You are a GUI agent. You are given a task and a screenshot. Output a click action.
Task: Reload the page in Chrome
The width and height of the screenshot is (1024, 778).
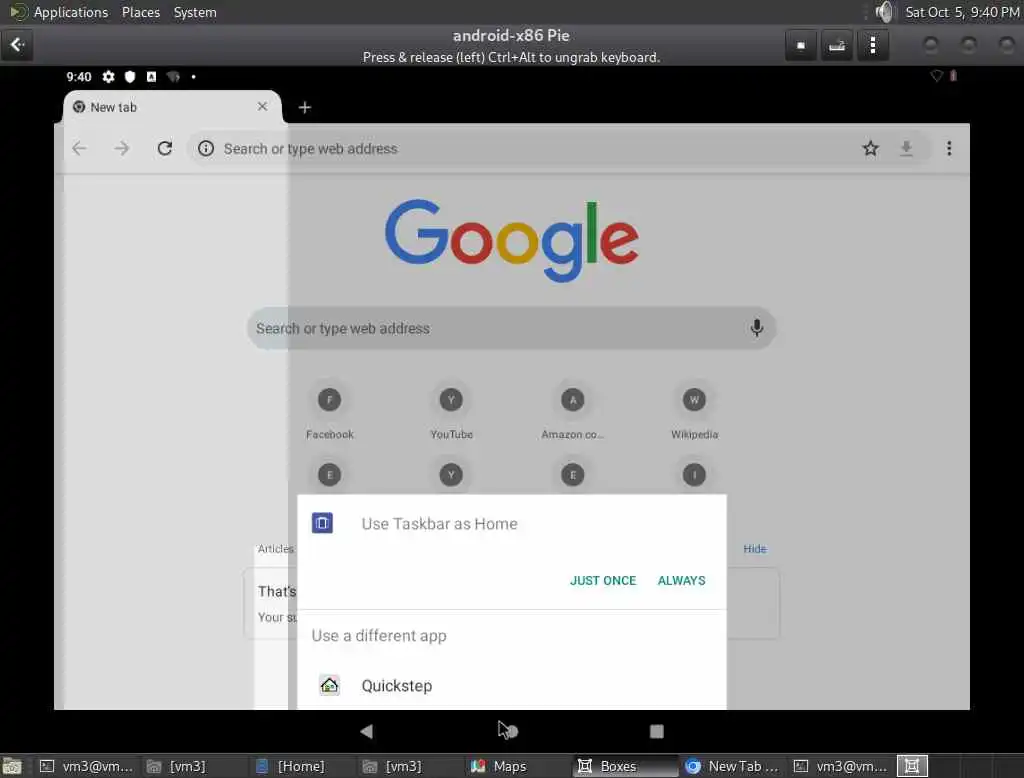[x=165, y=148]
